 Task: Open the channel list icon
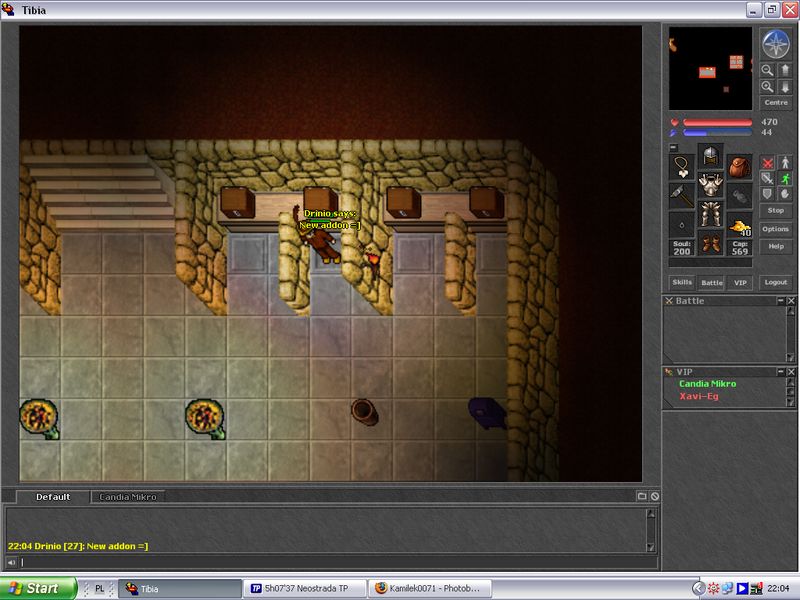click(642, 496)
